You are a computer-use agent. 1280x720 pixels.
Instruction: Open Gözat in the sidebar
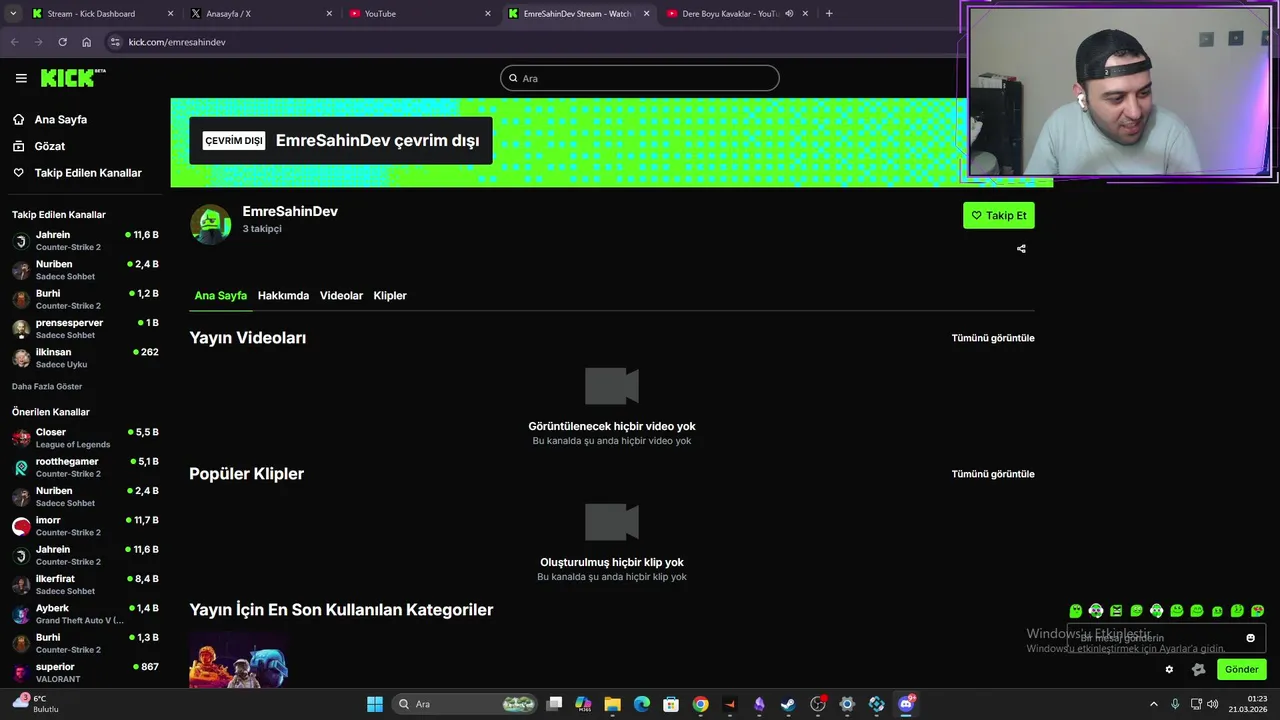click(x=50, y=146)
